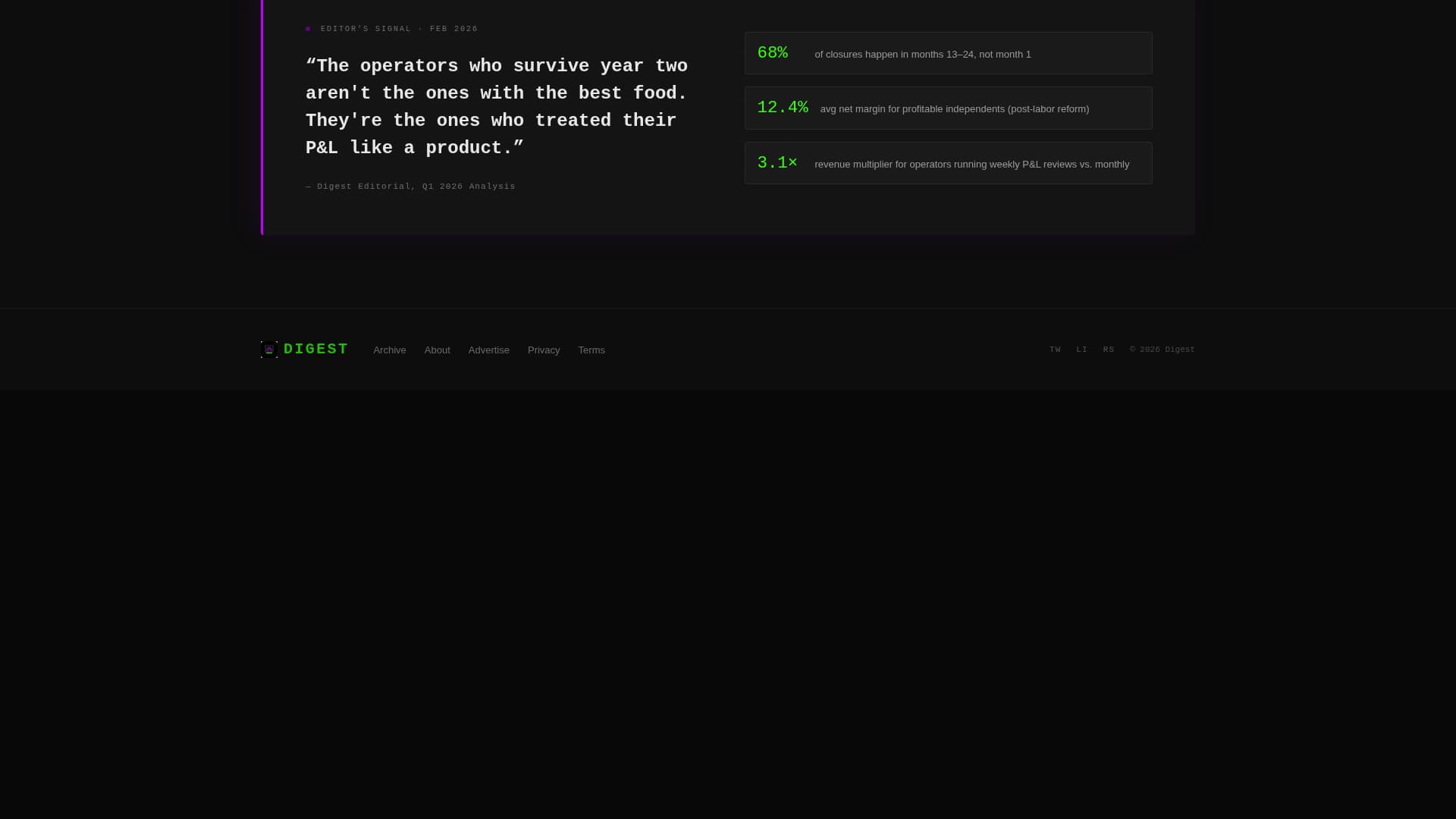Click the 12.4% statistic value

783,108
